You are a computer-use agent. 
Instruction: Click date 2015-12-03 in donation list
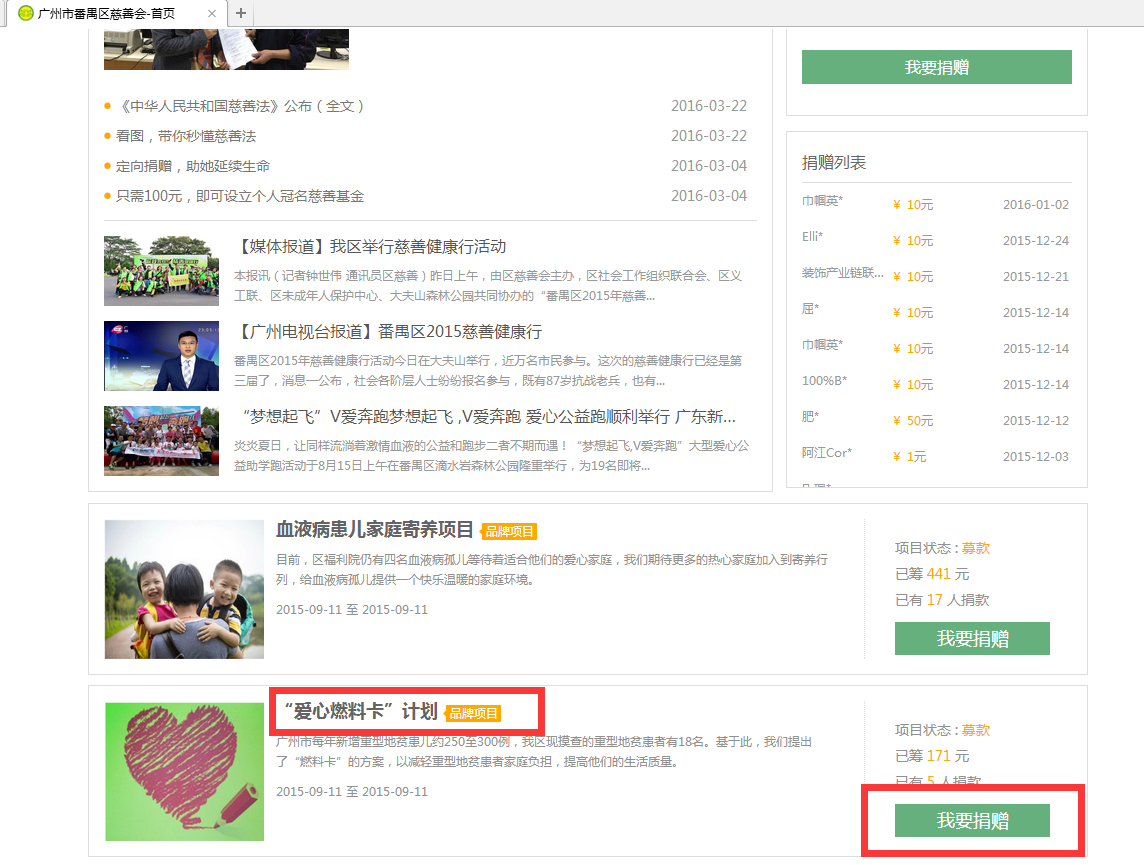coord(1035,457)
